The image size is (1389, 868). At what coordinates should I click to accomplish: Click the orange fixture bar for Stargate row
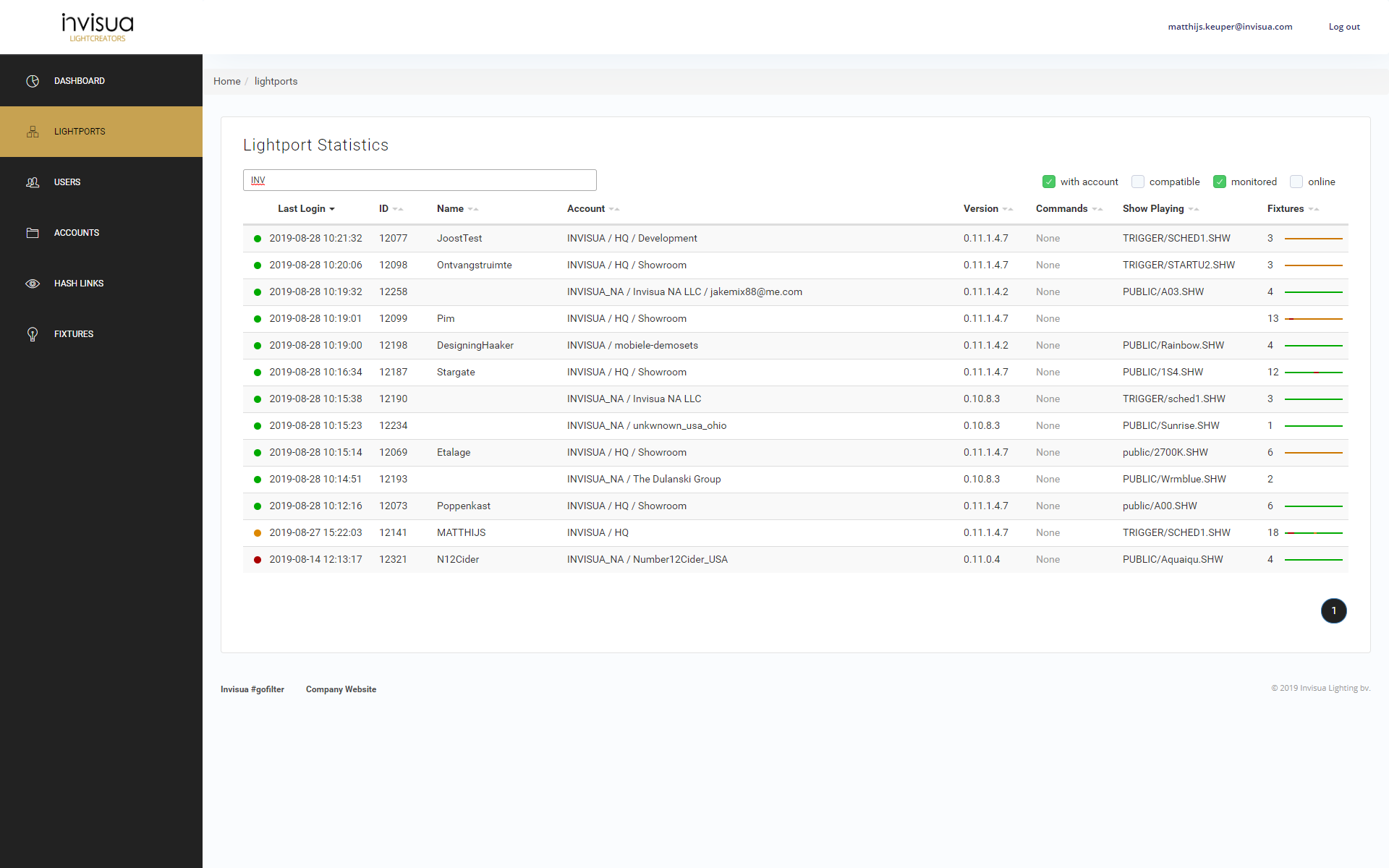1316,371
